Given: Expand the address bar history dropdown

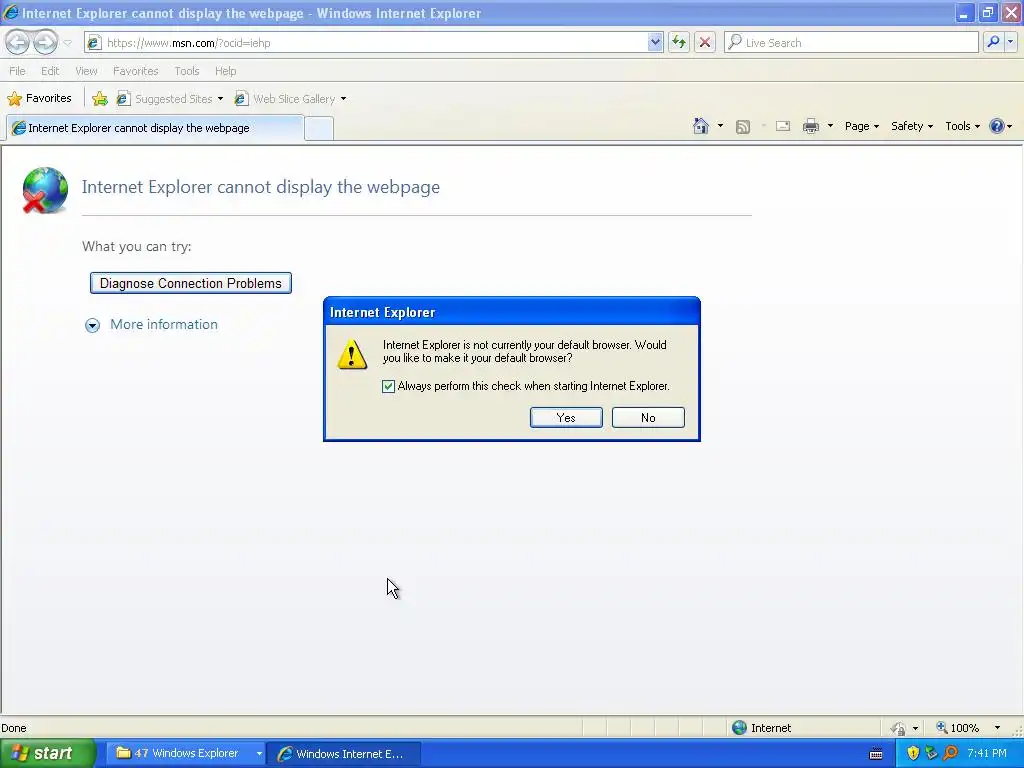Looking at the screenshot, I should click(x=655, y=43).
